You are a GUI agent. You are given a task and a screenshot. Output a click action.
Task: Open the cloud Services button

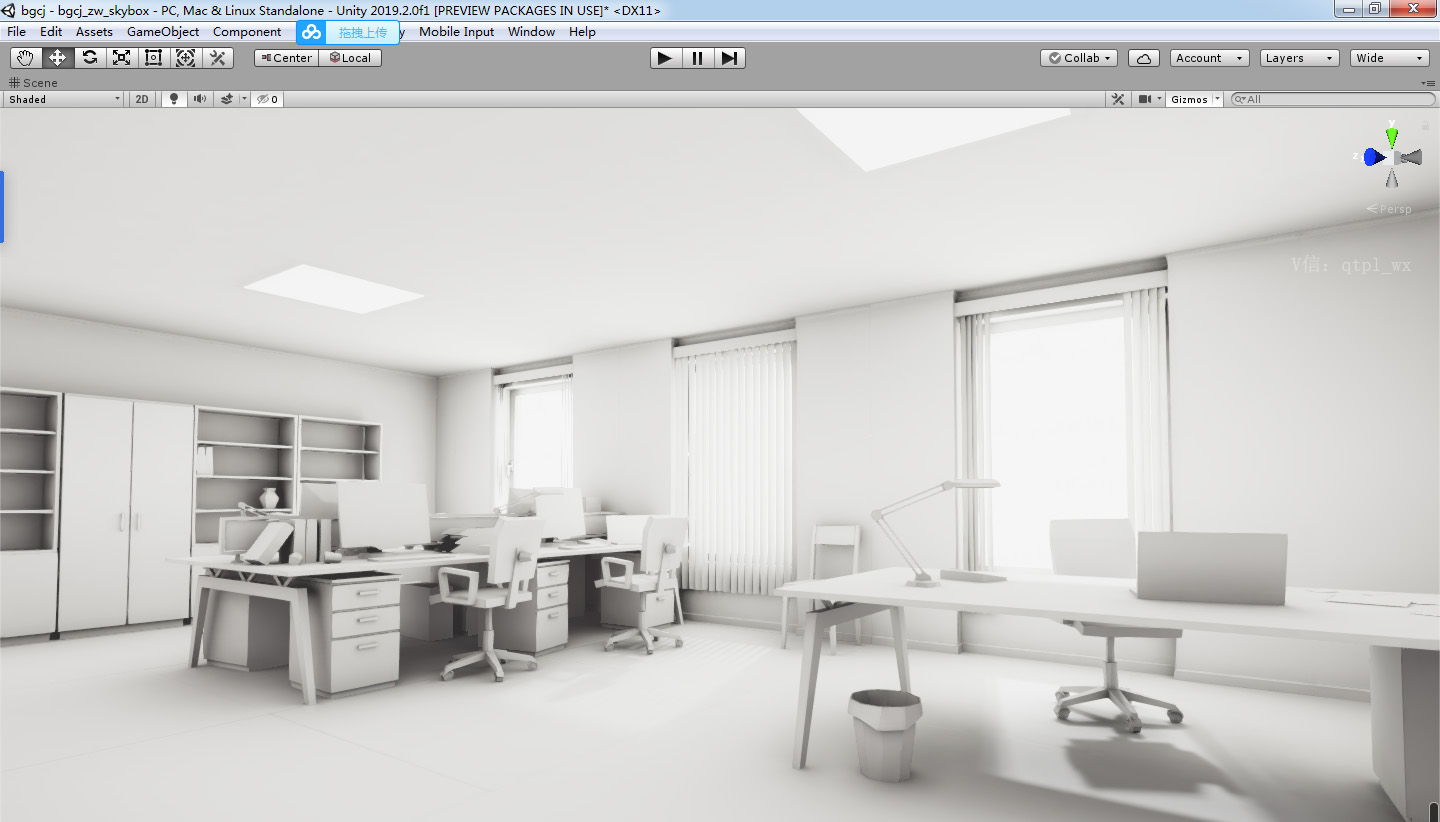click(x=1144, y=58)
